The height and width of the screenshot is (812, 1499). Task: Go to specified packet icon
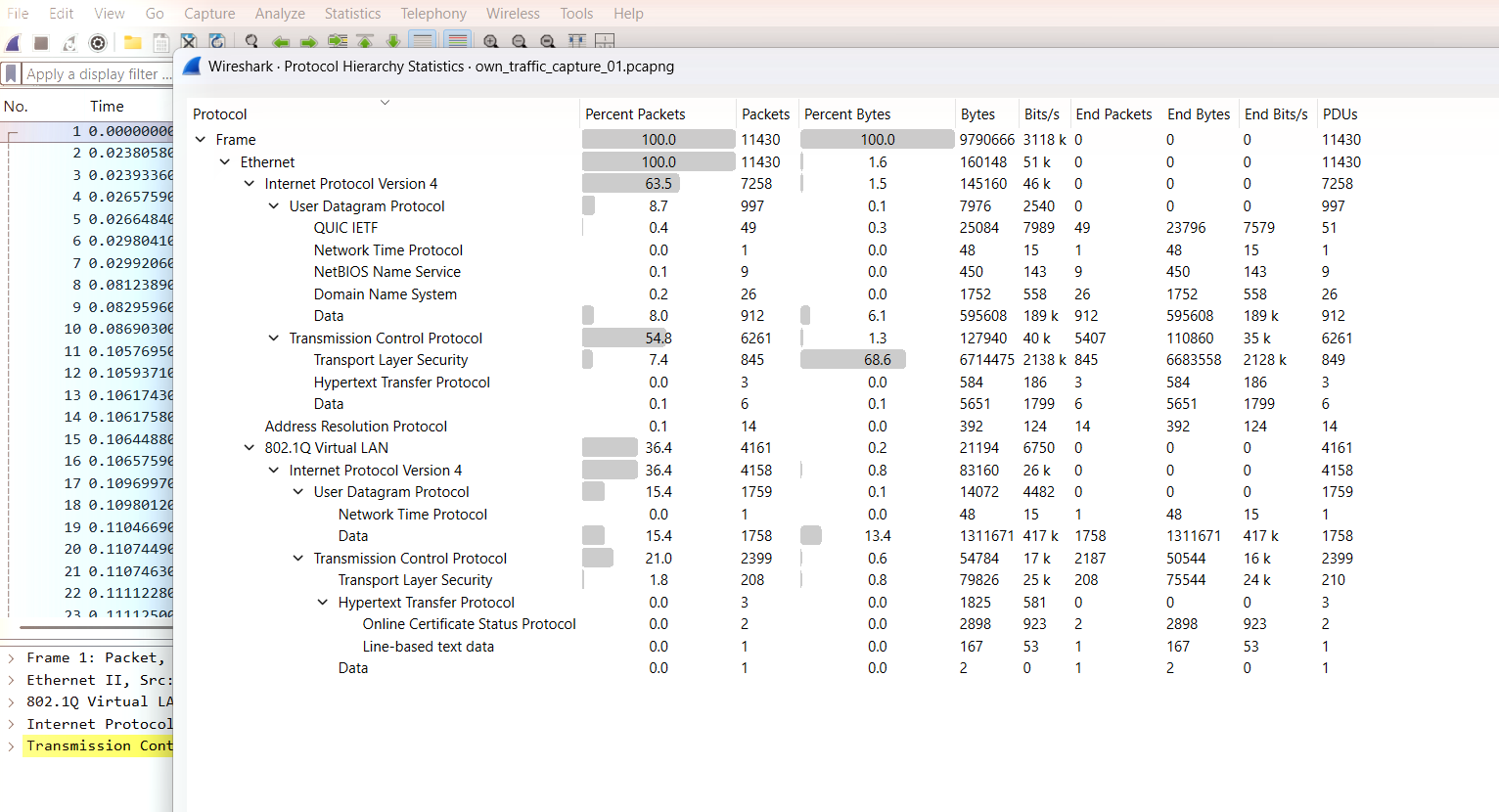[338, 41]
